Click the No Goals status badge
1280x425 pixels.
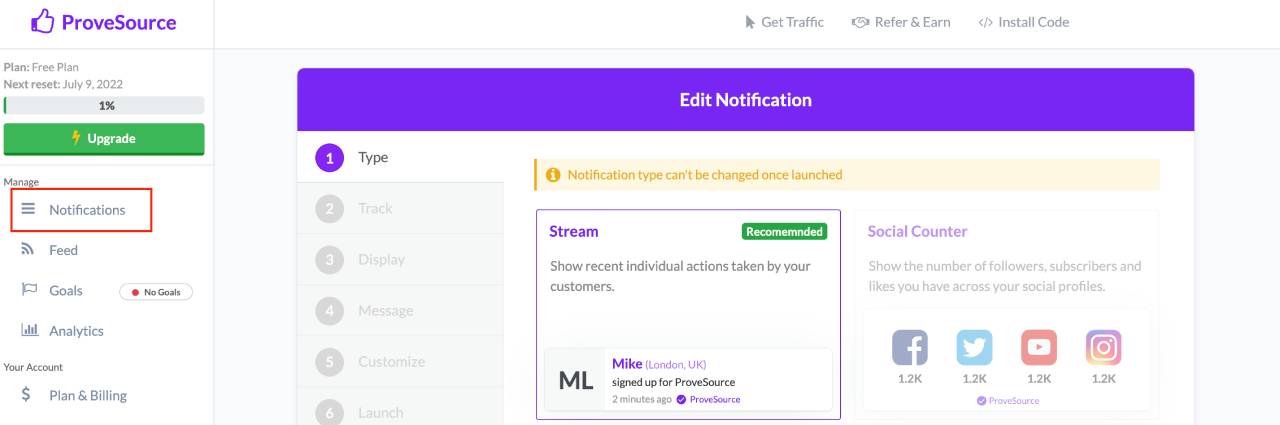156,292
